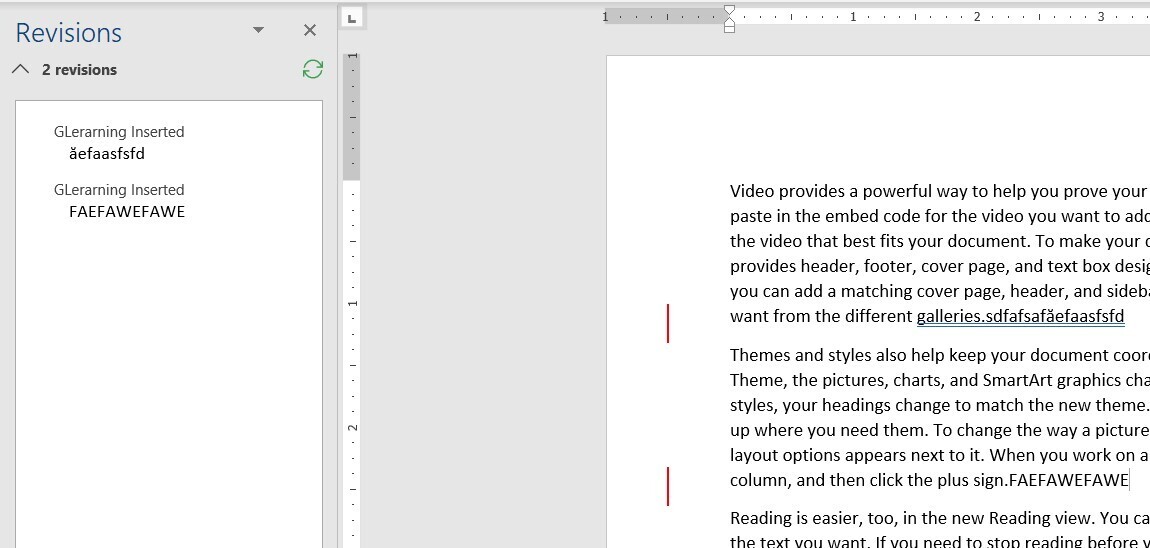Click inserted text 'FAEFAWEFAWE' in document
Image resolution: width=1150 pixels, height=548 pixels.
coord(1069,481)
